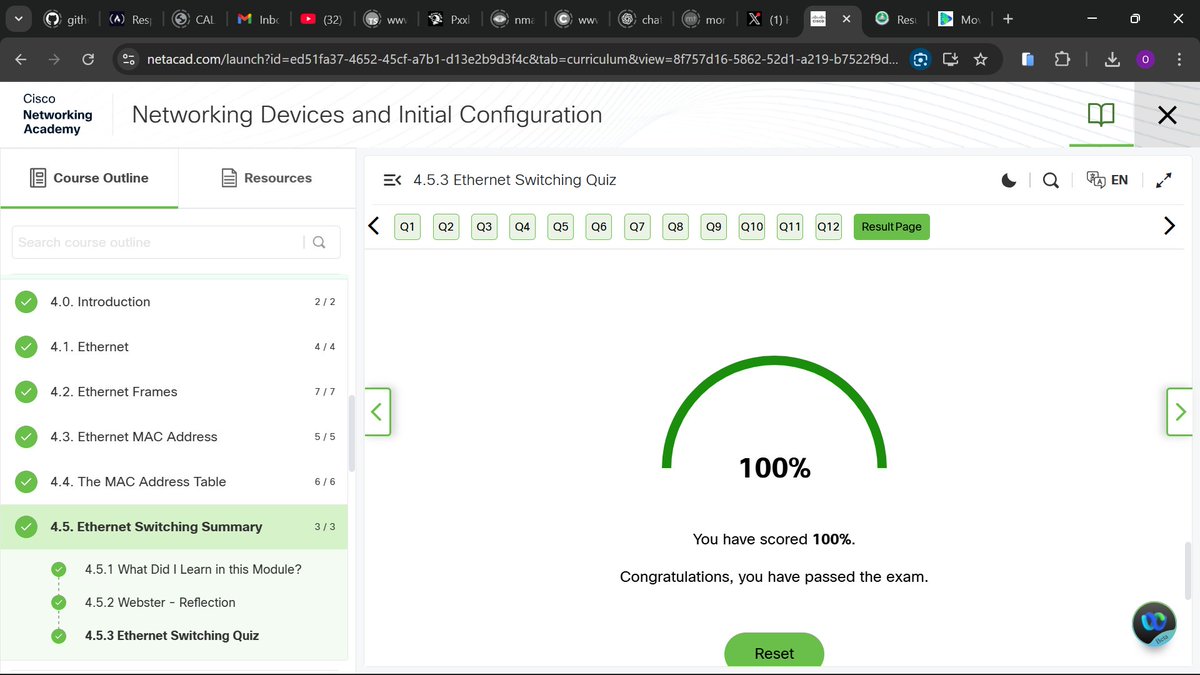
Task: Switch to the Gmail Inbox tab
Action: [258, 19]
